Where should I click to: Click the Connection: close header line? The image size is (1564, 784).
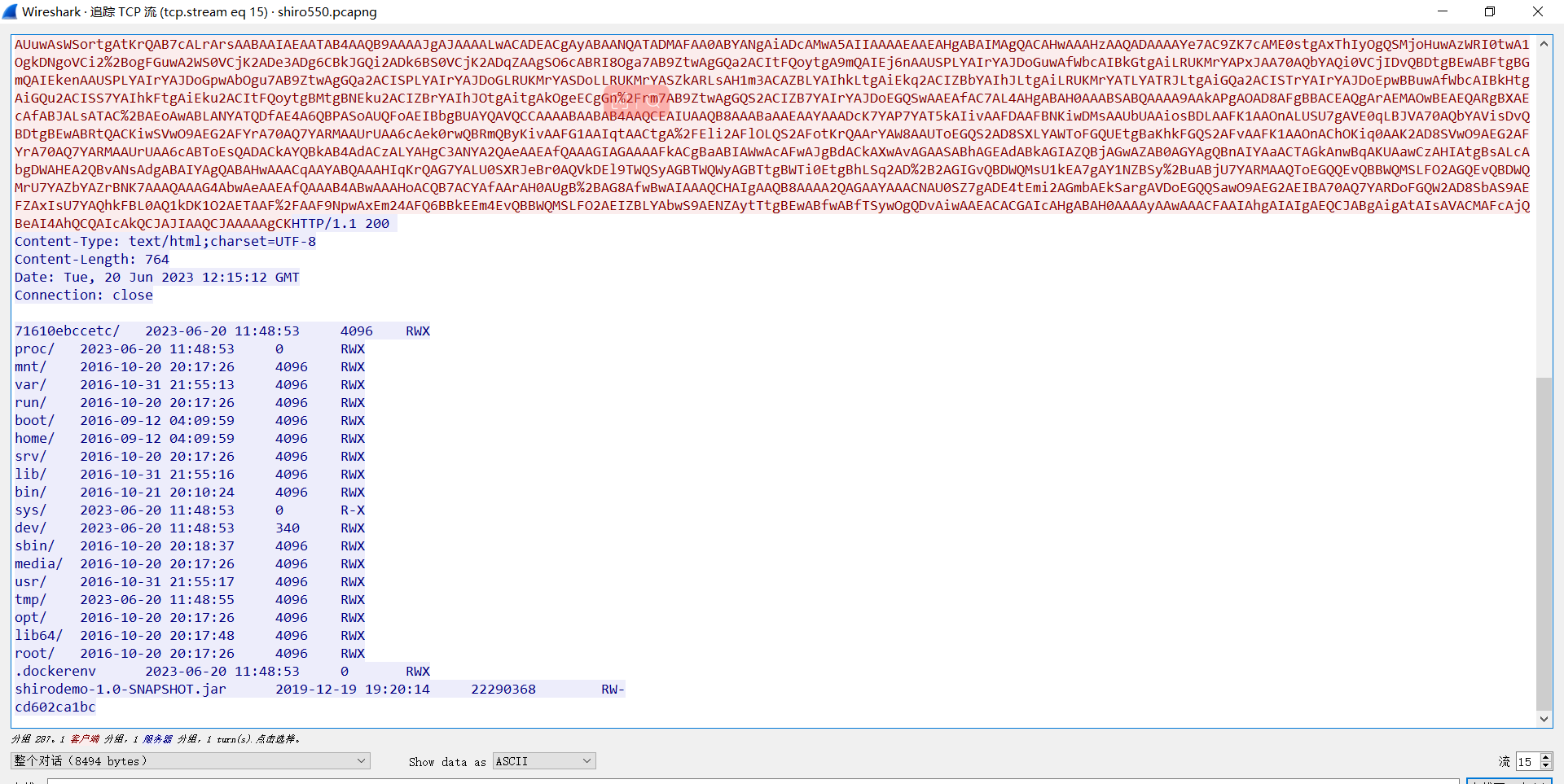click(x=84, y=296)
